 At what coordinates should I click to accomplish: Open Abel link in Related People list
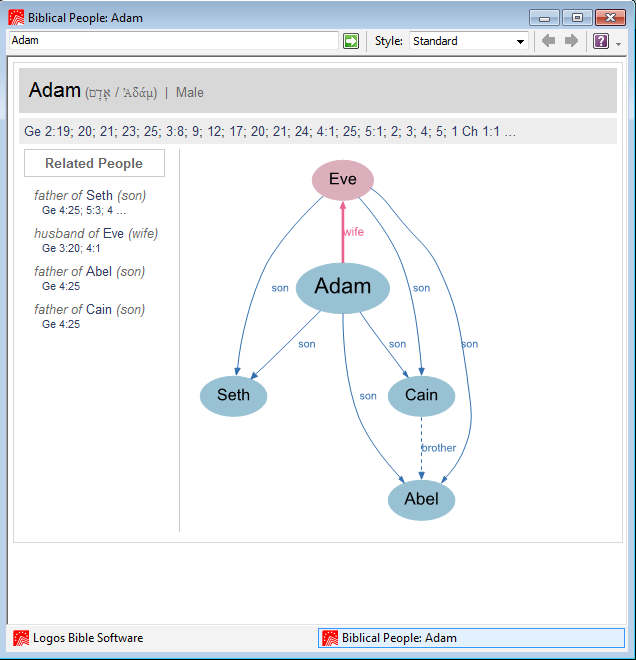coord(99,271)
